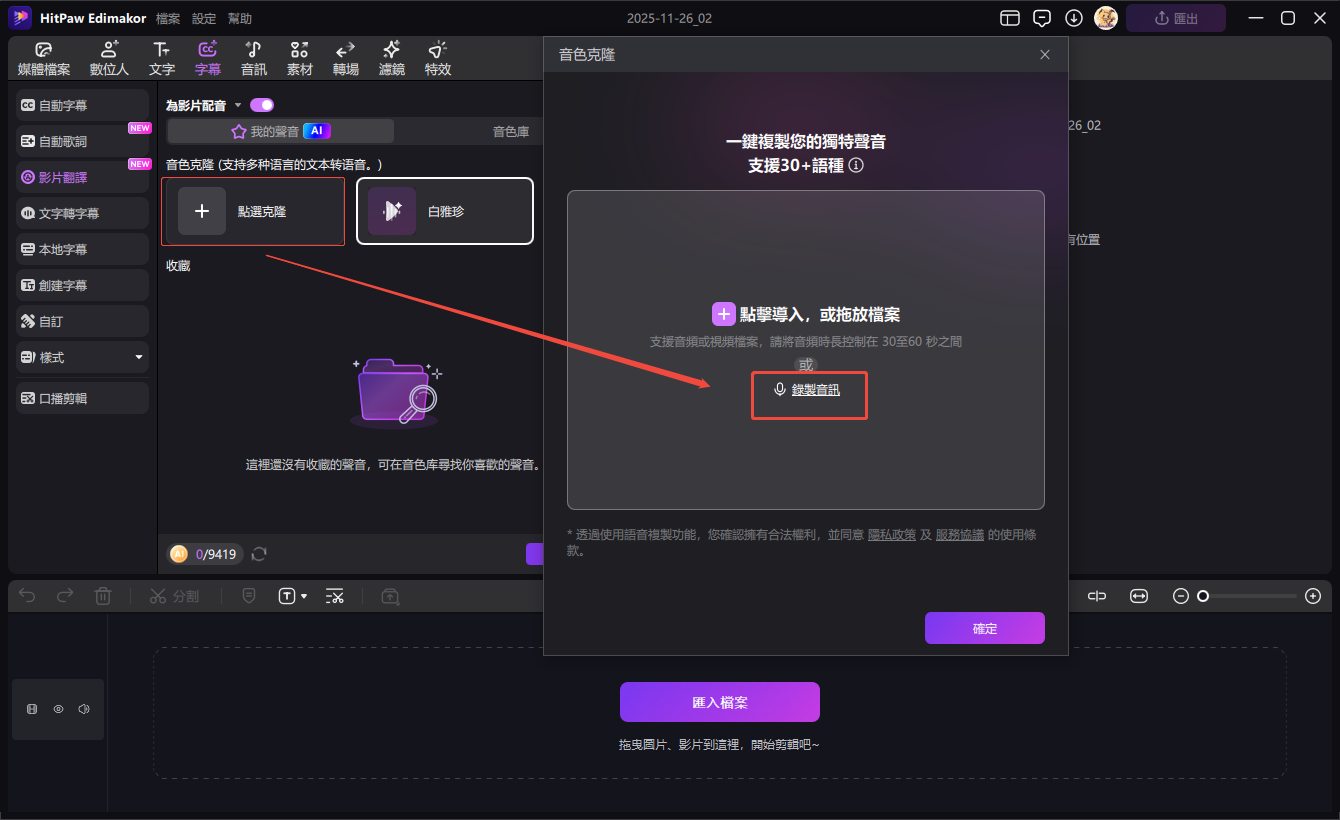The width and height of the screenshot is (1340, 820).
Task: Open the layout switch icon in title bar
Action: pyautogui.click(x=1010, y=18)
